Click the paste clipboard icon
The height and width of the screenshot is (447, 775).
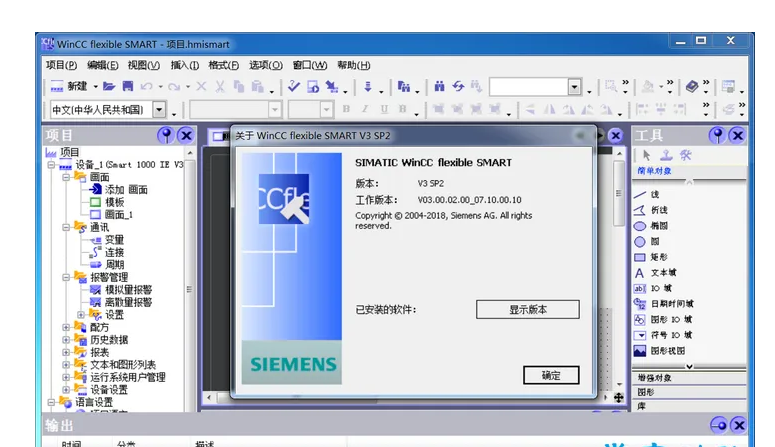pos(258,87)
